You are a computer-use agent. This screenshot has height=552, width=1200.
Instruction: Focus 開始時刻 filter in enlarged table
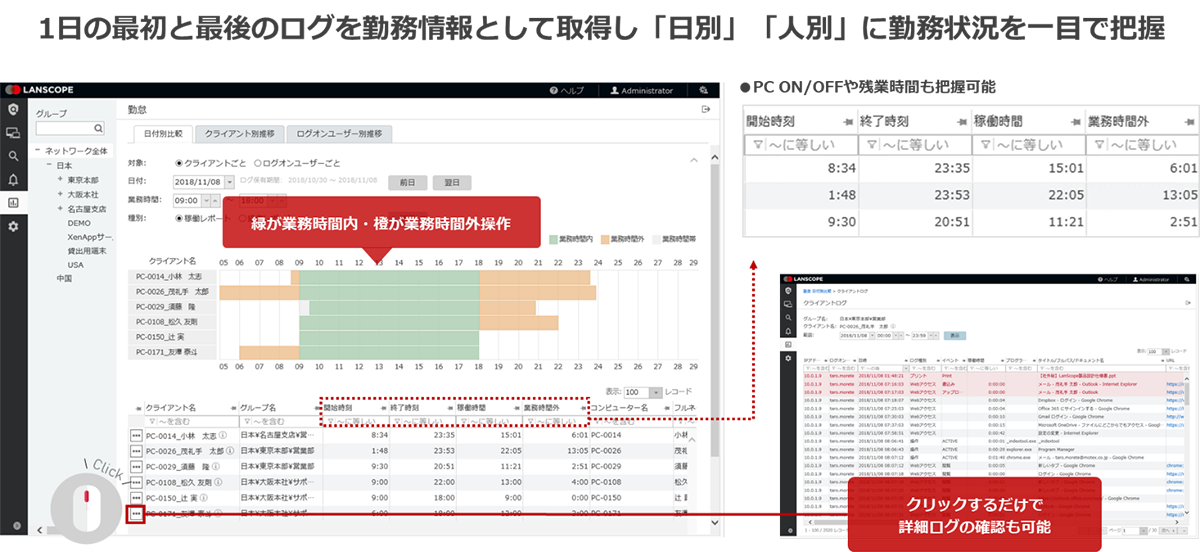pyautogui.click(x=803, y=146)
